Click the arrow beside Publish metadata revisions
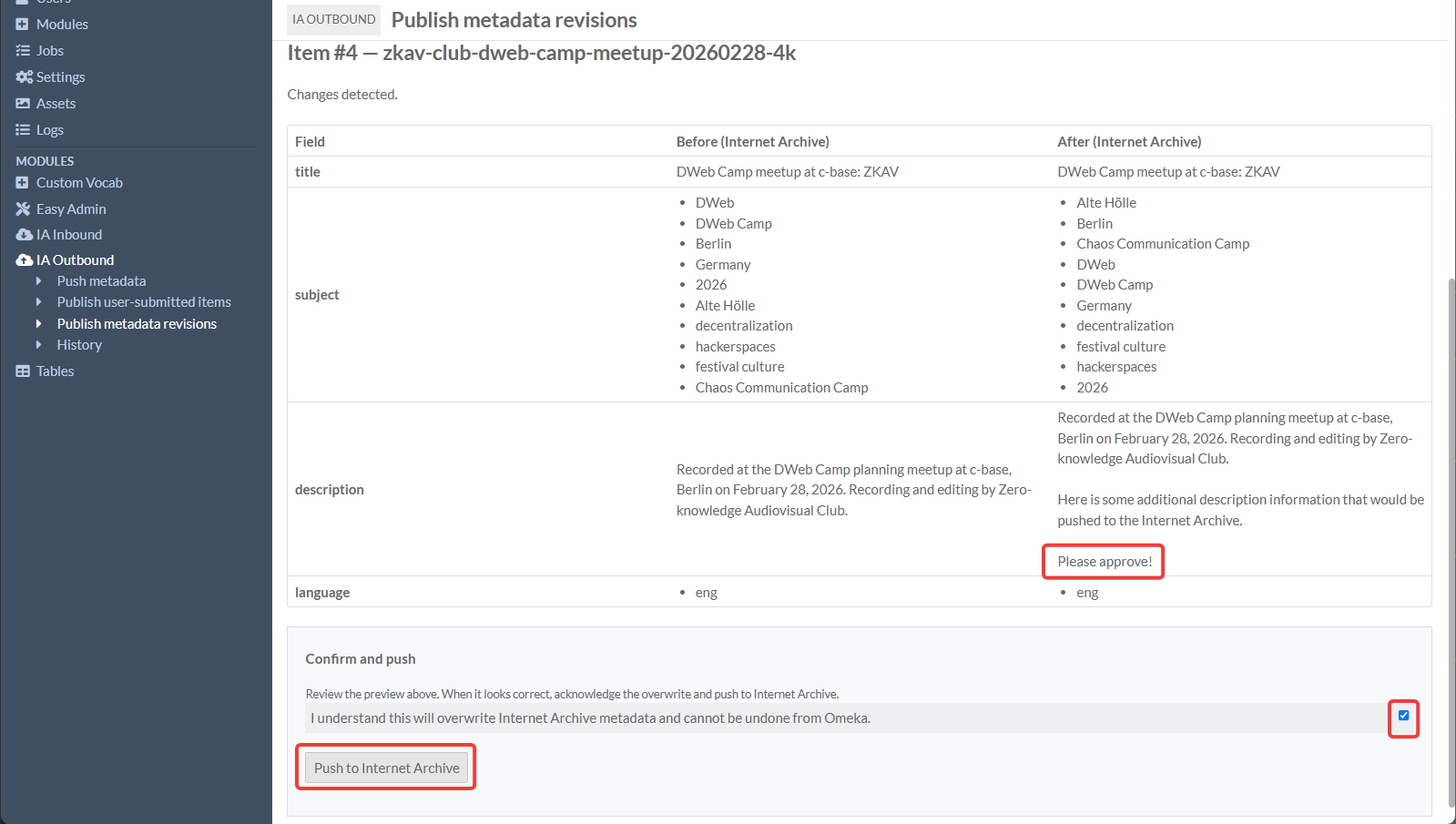 point(38,324)
